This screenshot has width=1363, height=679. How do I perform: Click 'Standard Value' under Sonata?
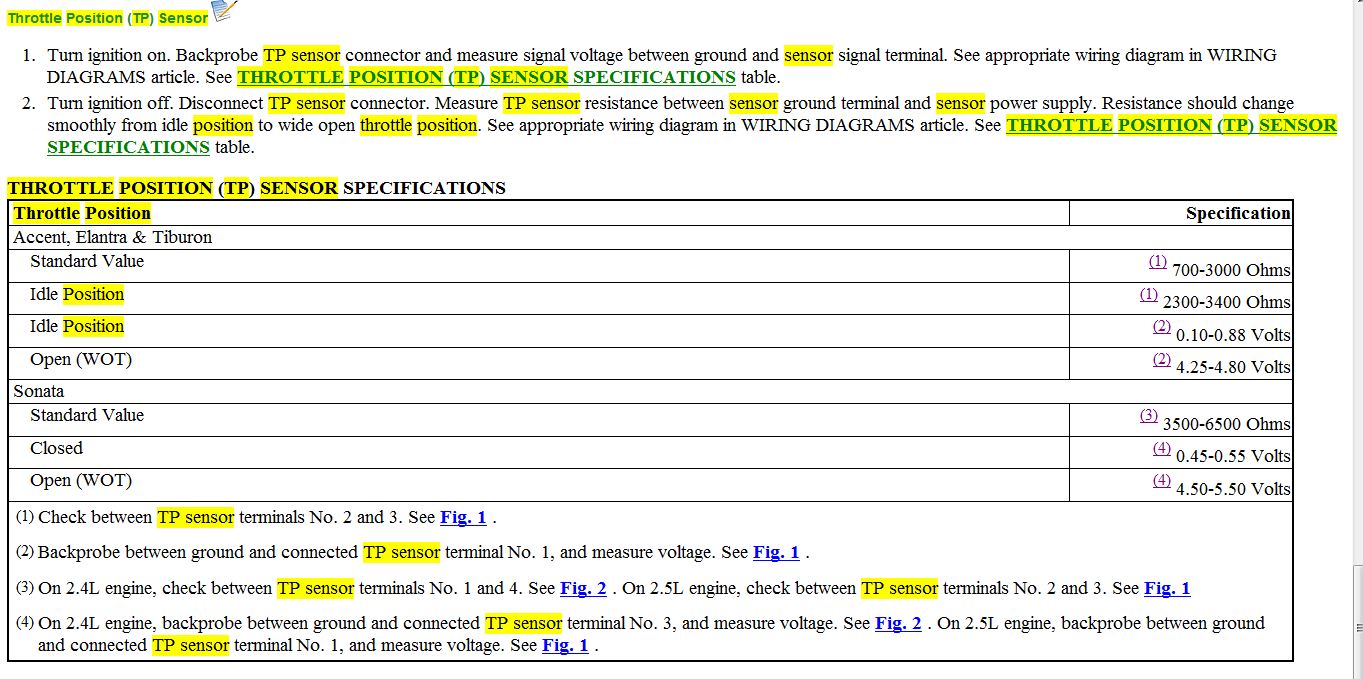87,415
